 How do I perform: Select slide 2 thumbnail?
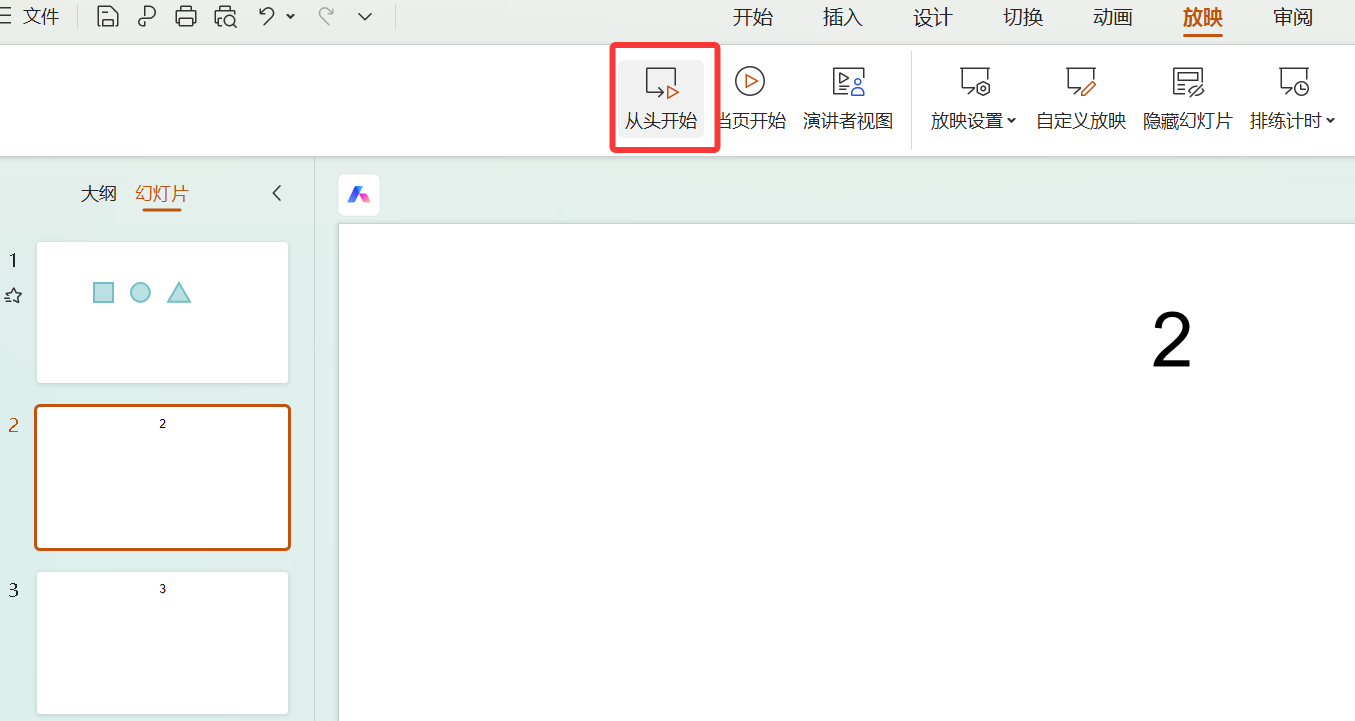(x=162, y=477)
